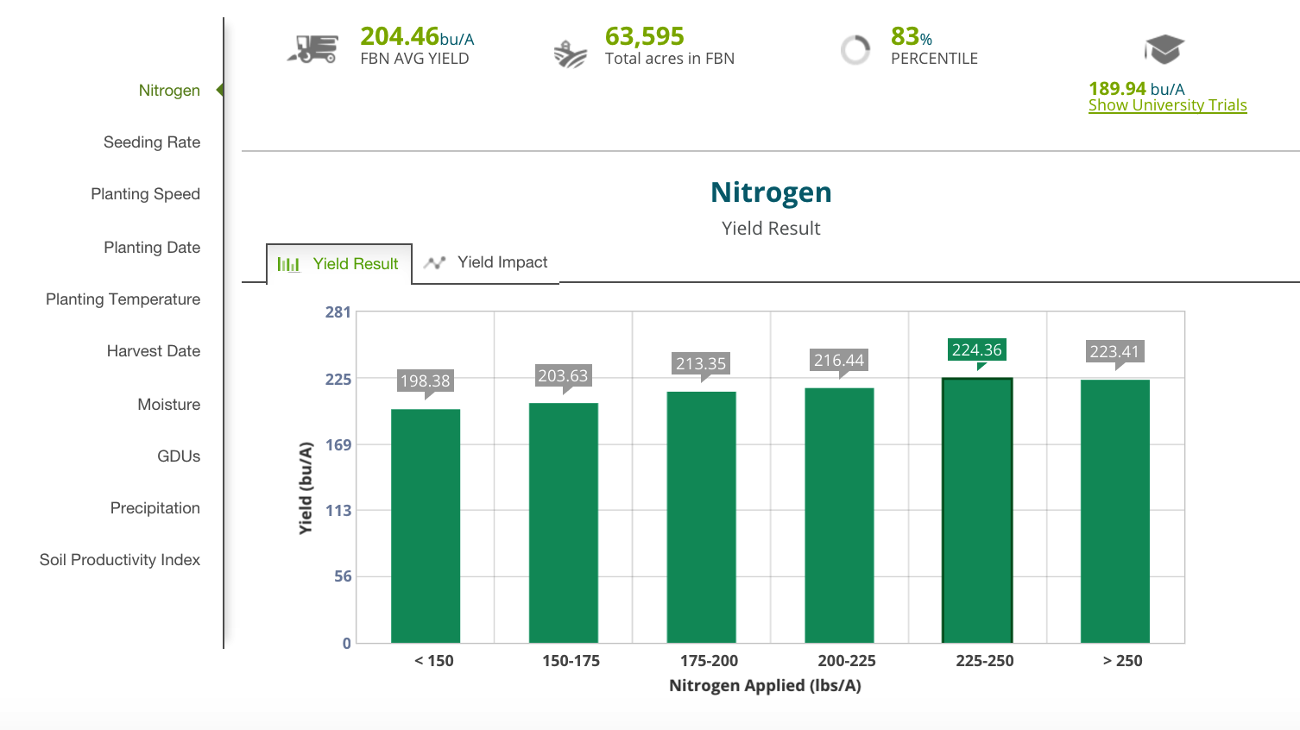Click the field acres icon
1300x730 pixels.
[570, 53]
